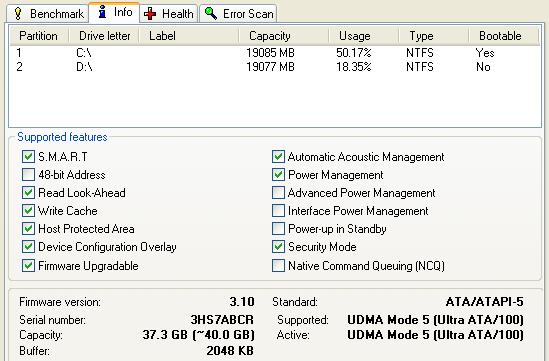Click the Supported features group label
Viewport: 549px width, 361px height.
pyautogui.click(x=62, y=137)
